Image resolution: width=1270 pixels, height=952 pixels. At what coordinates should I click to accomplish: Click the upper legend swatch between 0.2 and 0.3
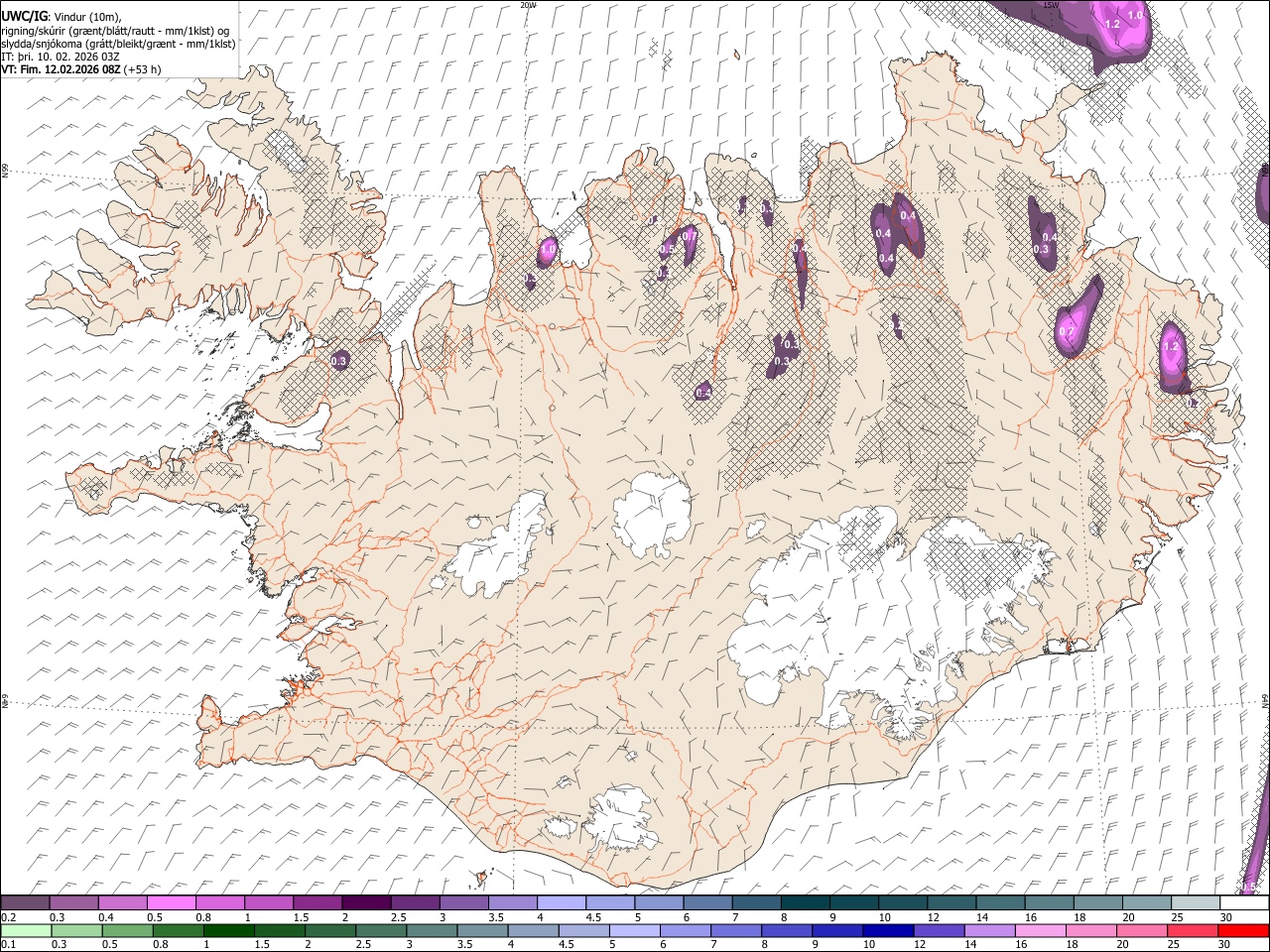(25, 903)
